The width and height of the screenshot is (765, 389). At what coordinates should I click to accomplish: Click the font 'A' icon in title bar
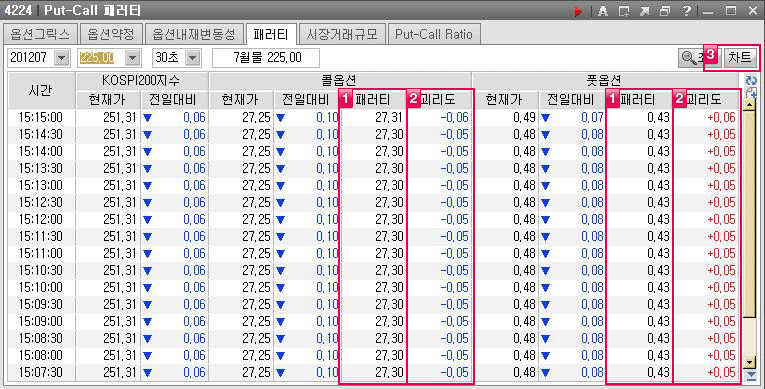click(603, 11)
